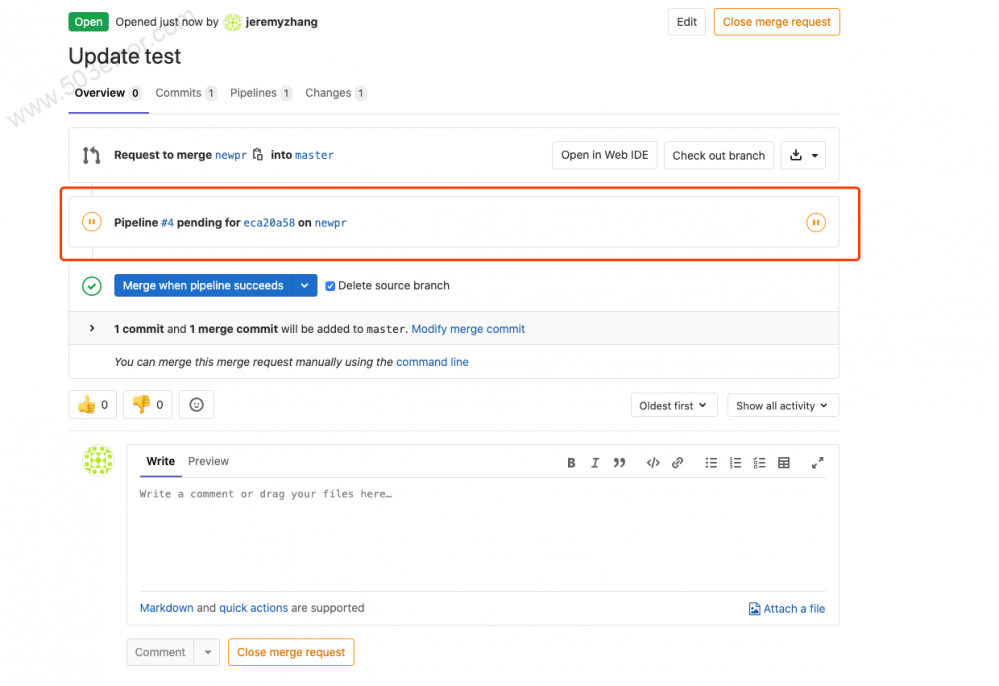
Task: Open the Show all activity filter
Action: click(x=782, y=405)
